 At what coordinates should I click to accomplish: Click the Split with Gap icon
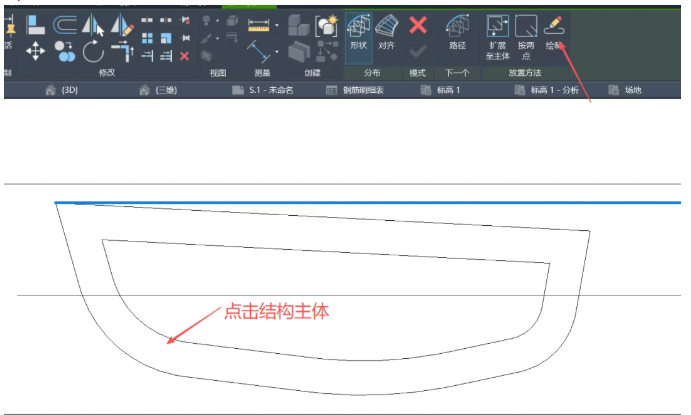166,20
